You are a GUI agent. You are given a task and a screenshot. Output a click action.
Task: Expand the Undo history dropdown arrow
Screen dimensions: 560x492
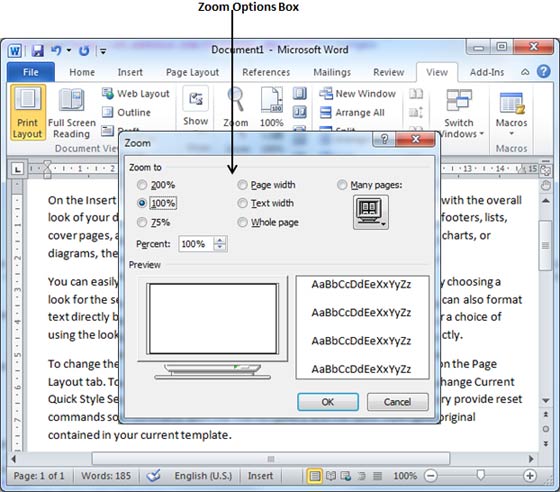click(69, 50)
